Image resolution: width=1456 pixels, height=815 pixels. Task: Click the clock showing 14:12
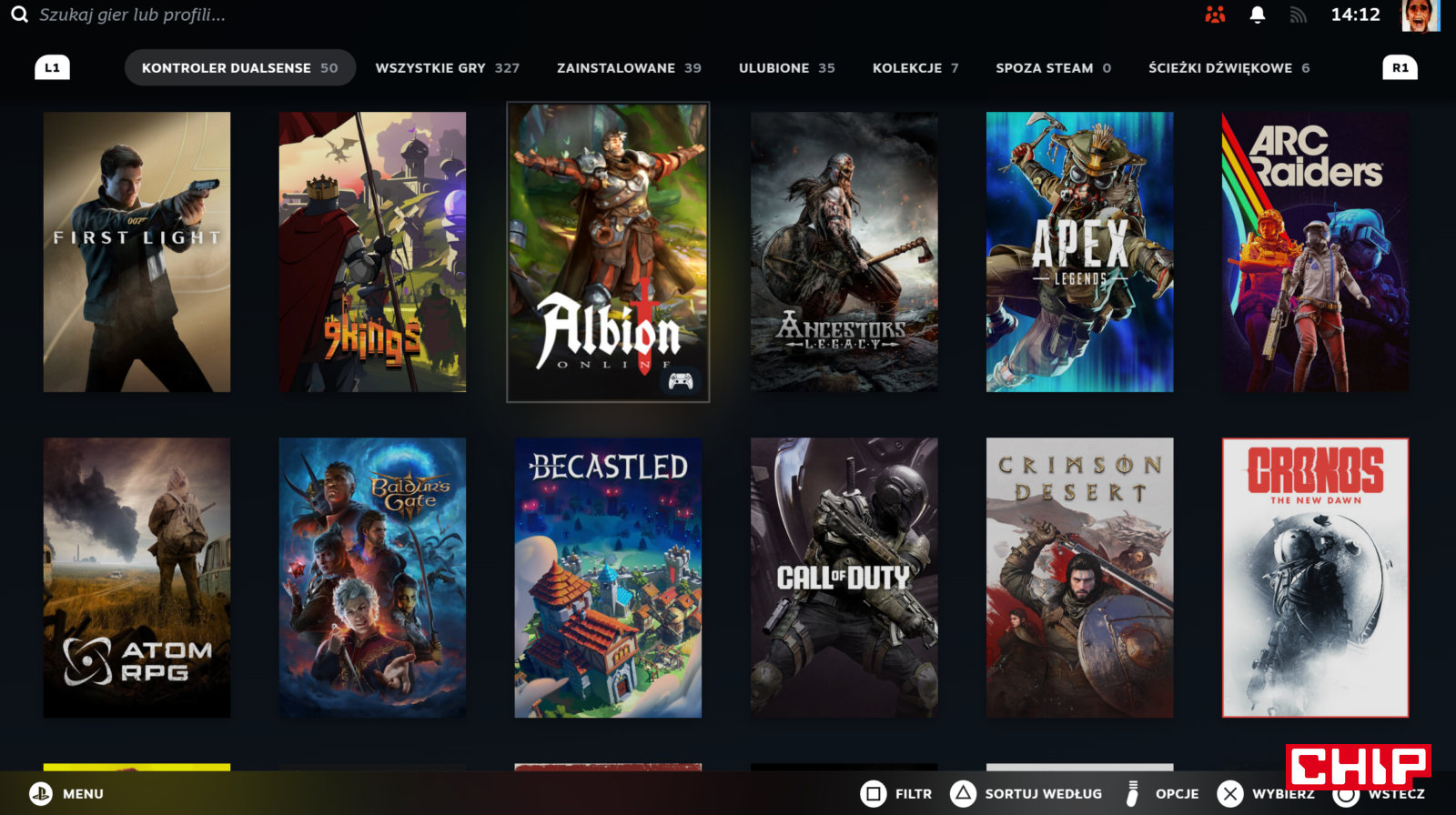(x=1355, y=15)
